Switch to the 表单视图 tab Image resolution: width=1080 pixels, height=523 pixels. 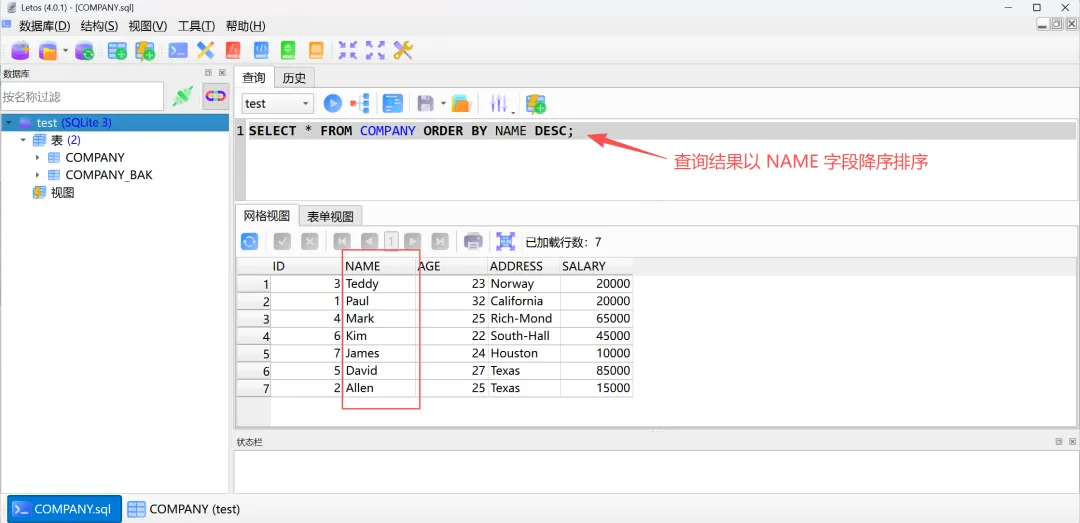331,216
